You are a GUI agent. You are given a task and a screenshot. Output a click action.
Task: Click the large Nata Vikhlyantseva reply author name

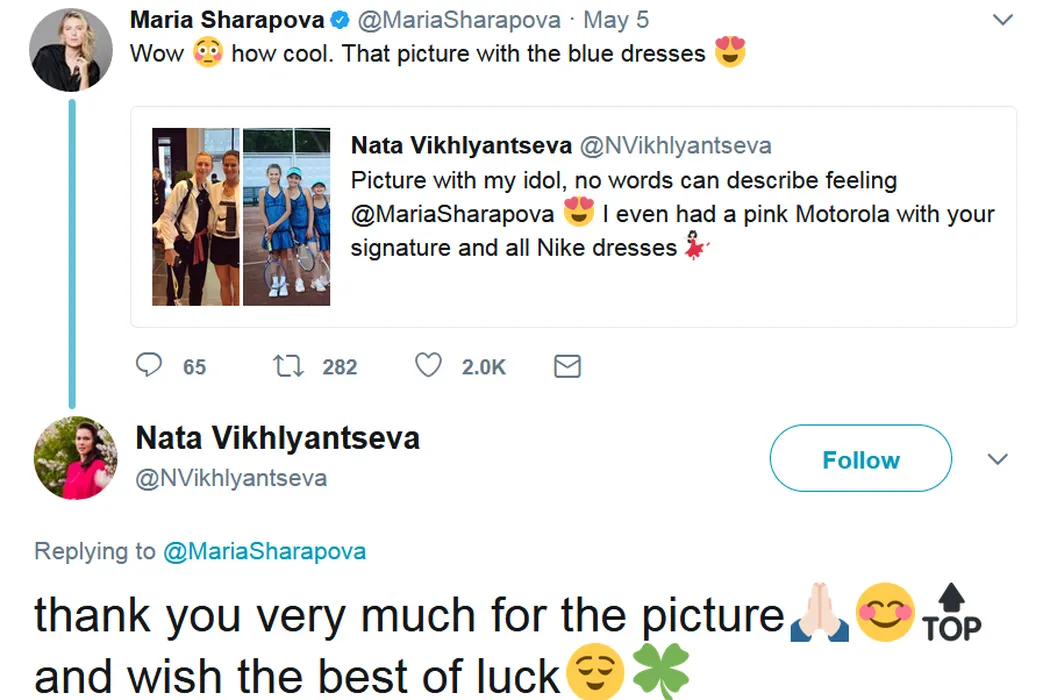coord(277,438)
